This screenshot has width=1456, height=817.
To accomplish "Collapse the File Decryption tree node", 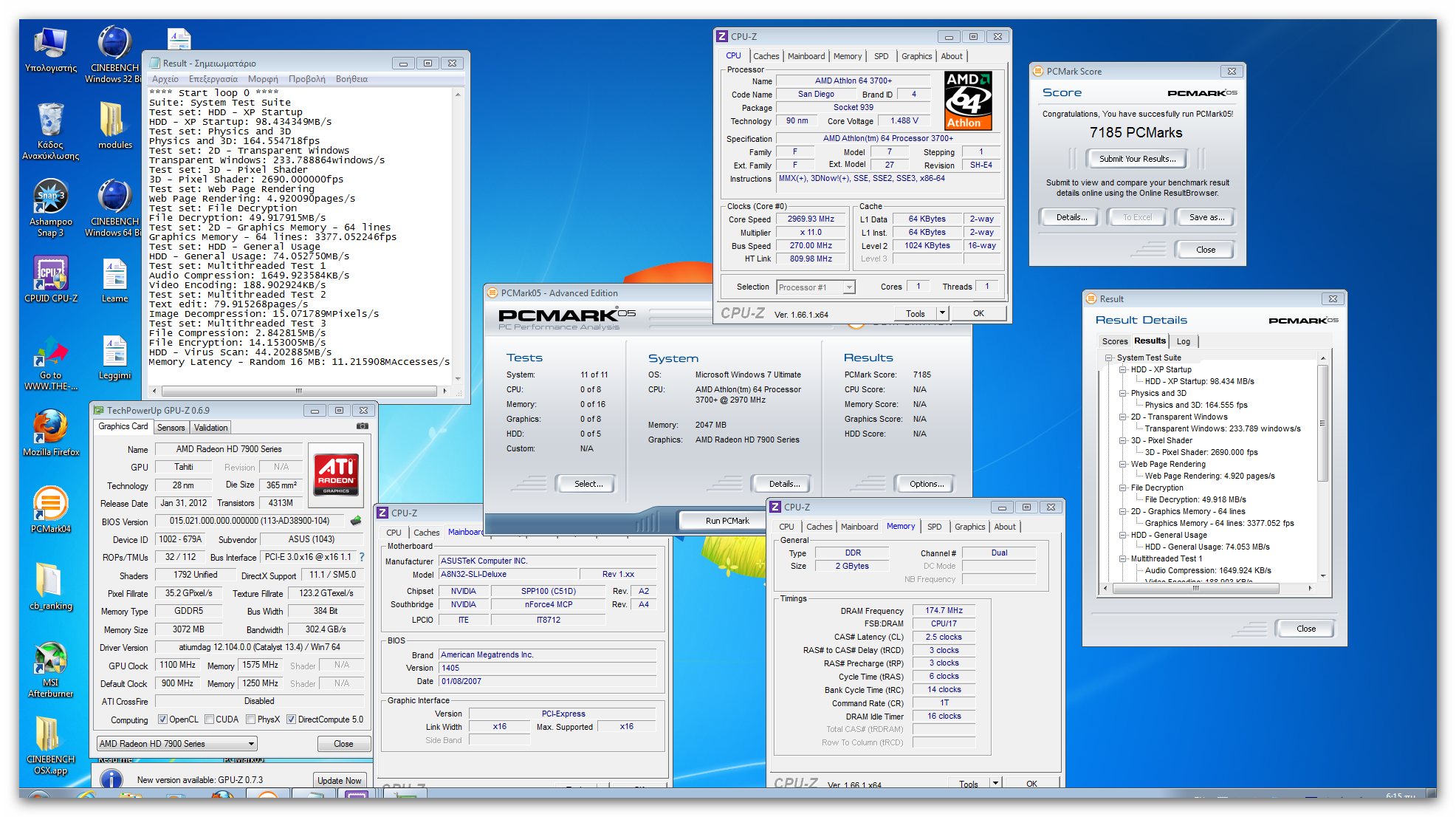I will [x=1123, y=488].
